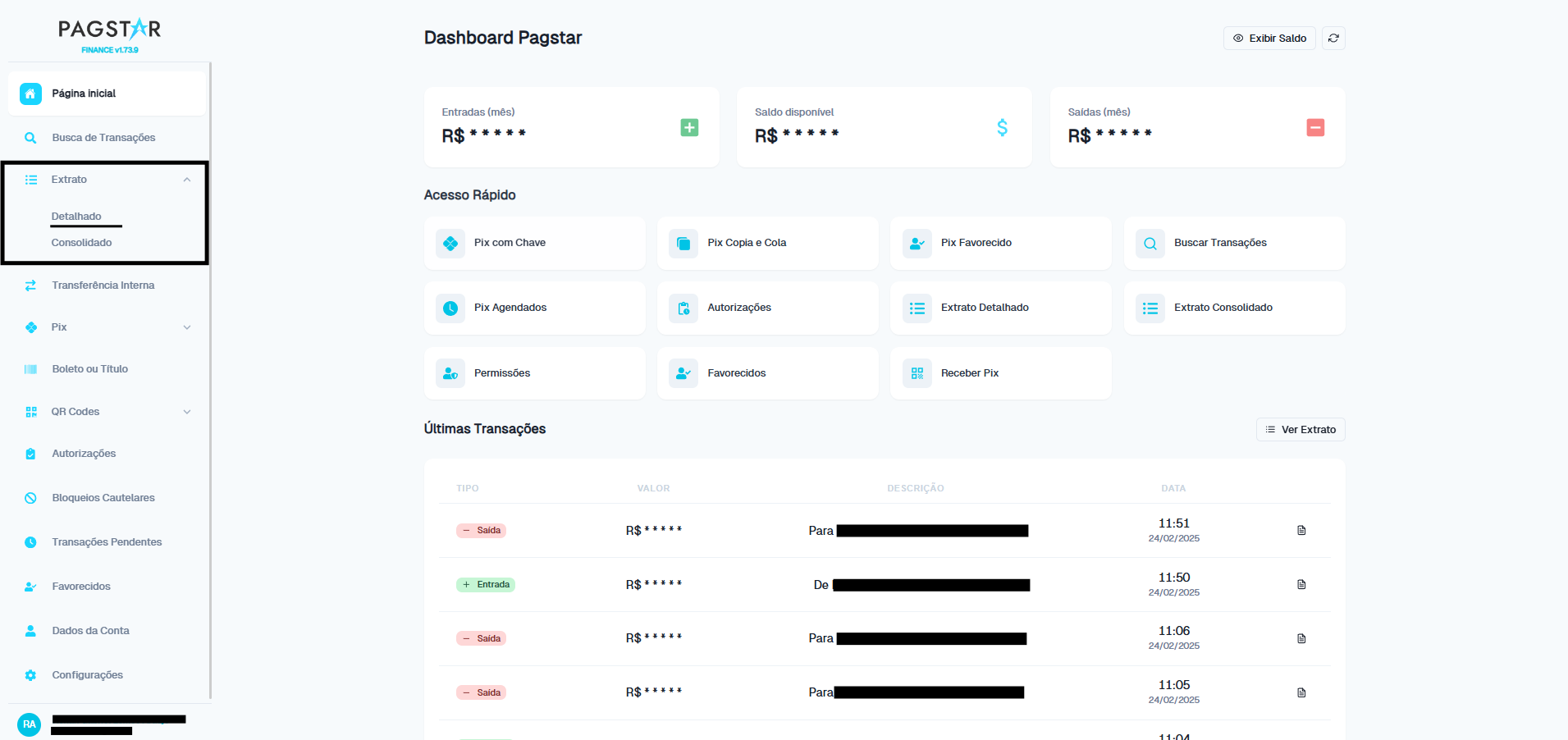The height and width of the screenshot is (740, 1568).
Task: Click the Receber Pix QR icon
Action: tap(917, 373)
